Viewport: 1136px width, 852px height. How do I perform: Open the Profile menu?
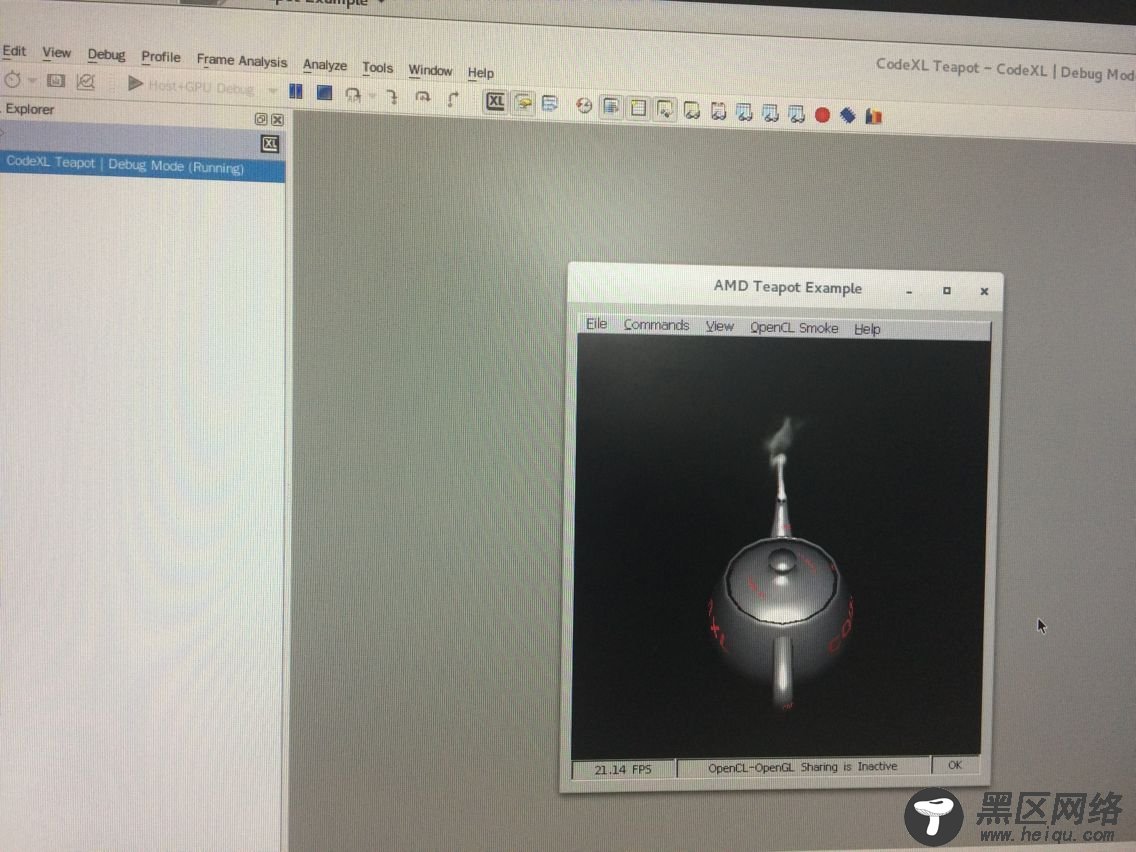coord(161,57)
